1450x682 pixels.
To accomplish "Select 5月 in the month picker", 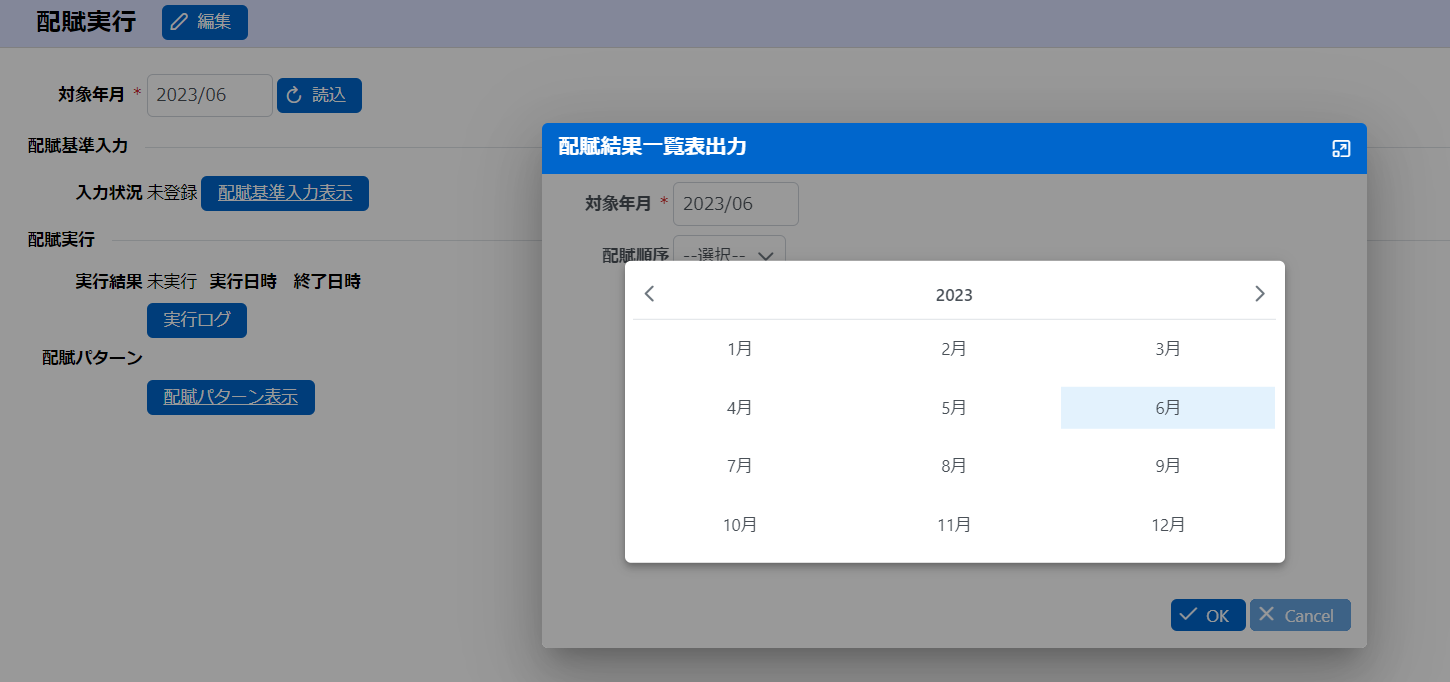I will point(954,408).
